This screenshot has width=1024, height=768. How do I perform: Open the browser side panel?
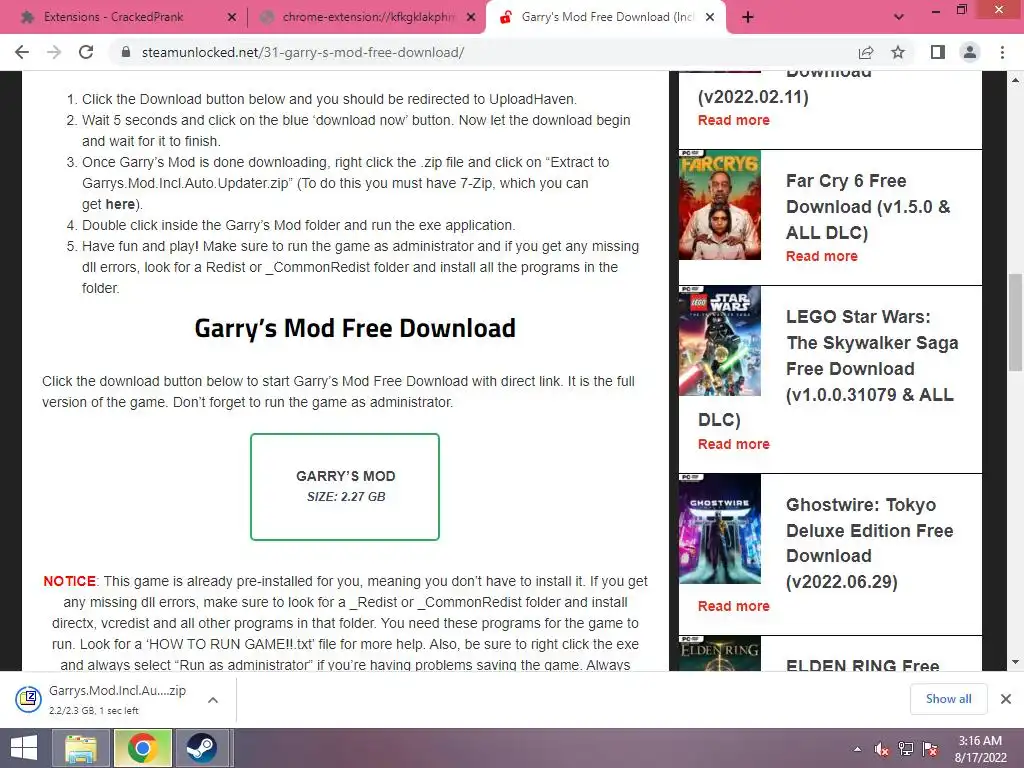938,52
